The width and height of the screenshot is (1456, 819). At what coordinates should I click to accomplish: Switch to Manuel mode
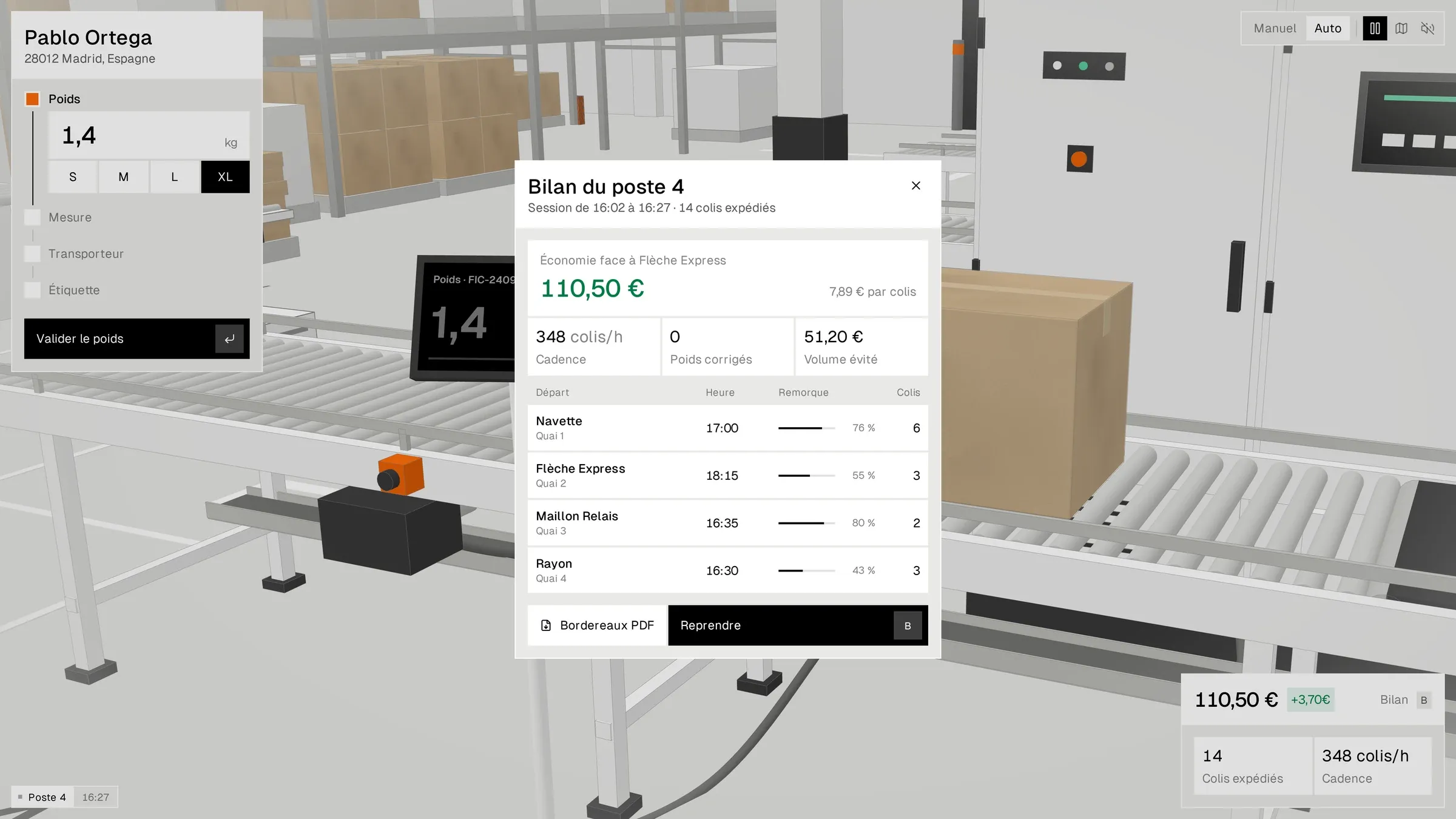pyautogui.click(x=1275, y=29)
